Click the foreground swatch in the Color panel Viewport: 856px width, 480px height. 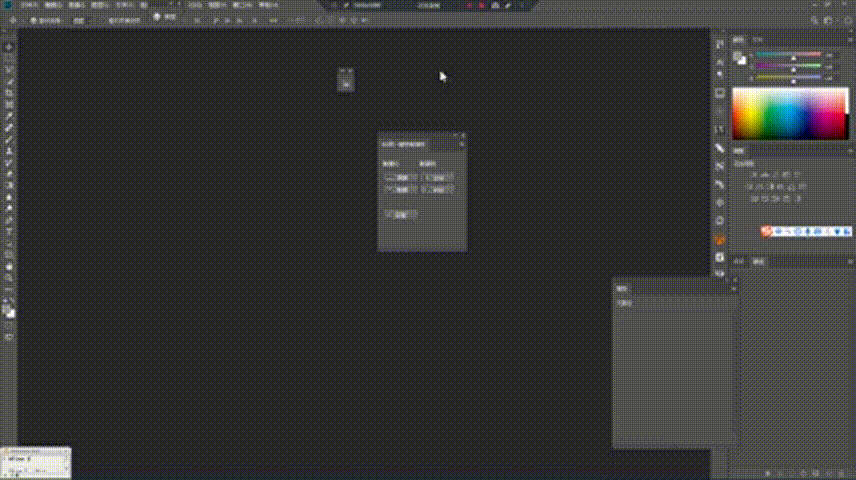pyautogui.click(x=738, y=56)
